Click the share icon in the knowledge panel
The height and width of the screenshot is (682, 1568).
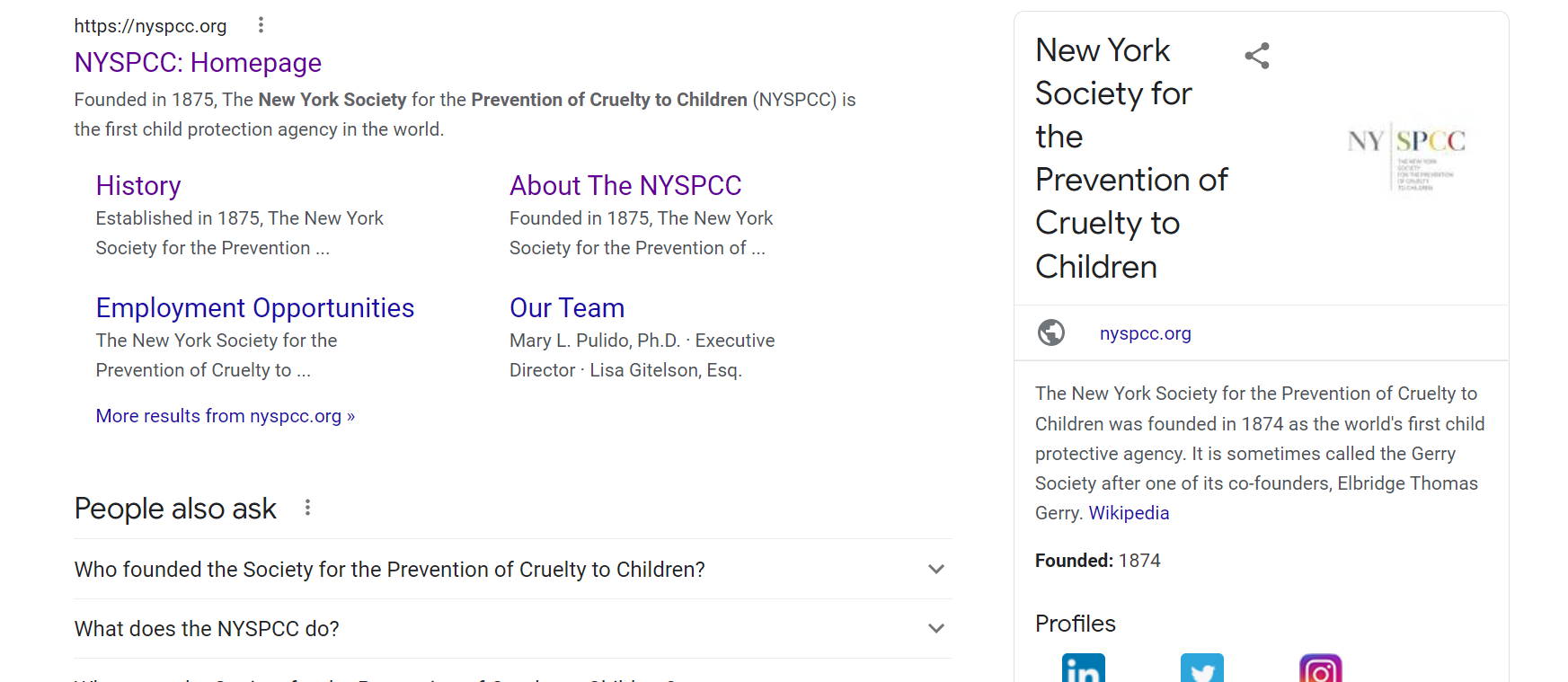(x=1257, y=56)
